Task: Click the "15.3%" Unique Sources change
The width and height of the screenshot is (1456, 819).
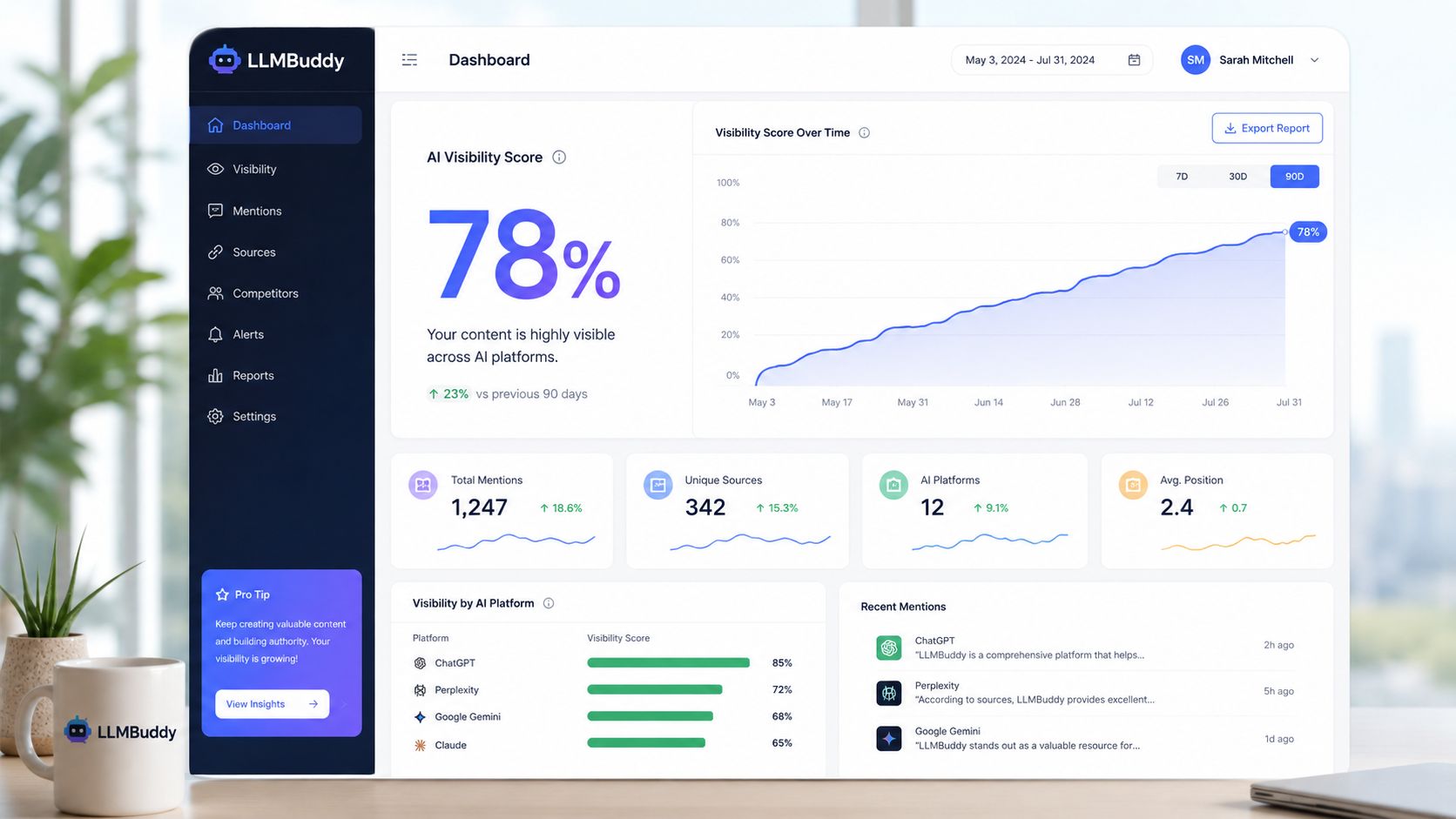Action: point(783,508)
